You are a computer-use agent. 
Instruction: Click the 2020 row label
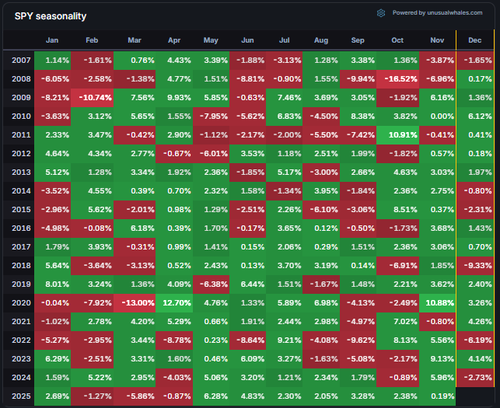pyautogui.click(x=21, y=303)
